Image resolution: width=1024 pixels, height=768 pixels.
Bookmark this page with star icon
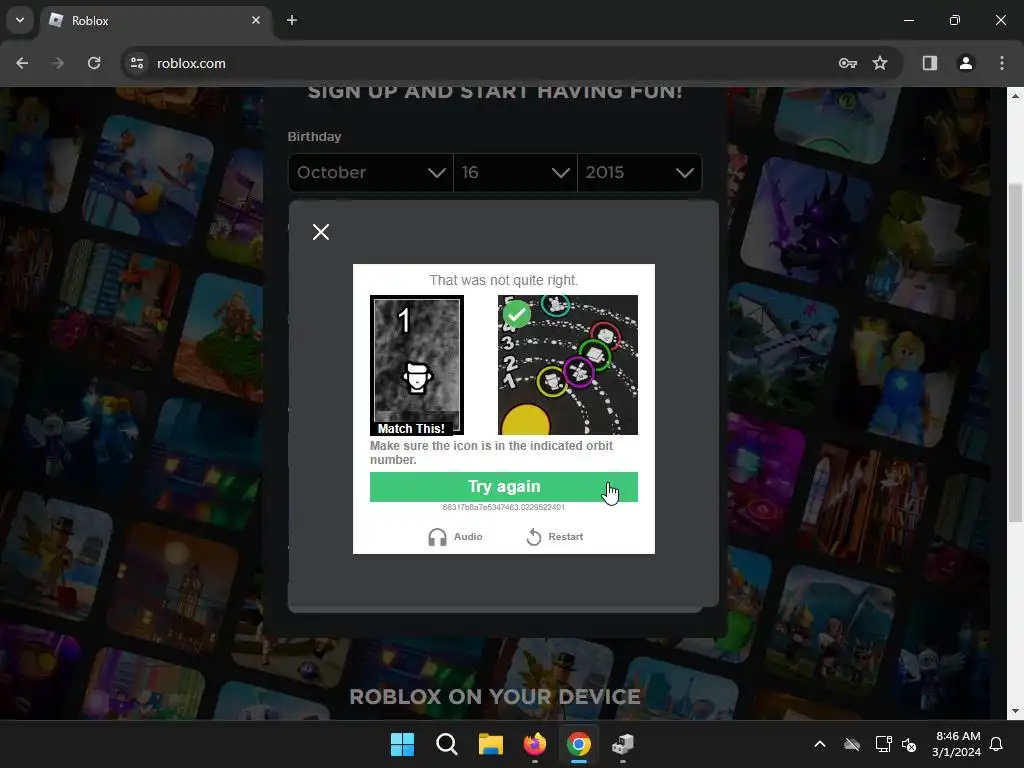pos(880,63)
